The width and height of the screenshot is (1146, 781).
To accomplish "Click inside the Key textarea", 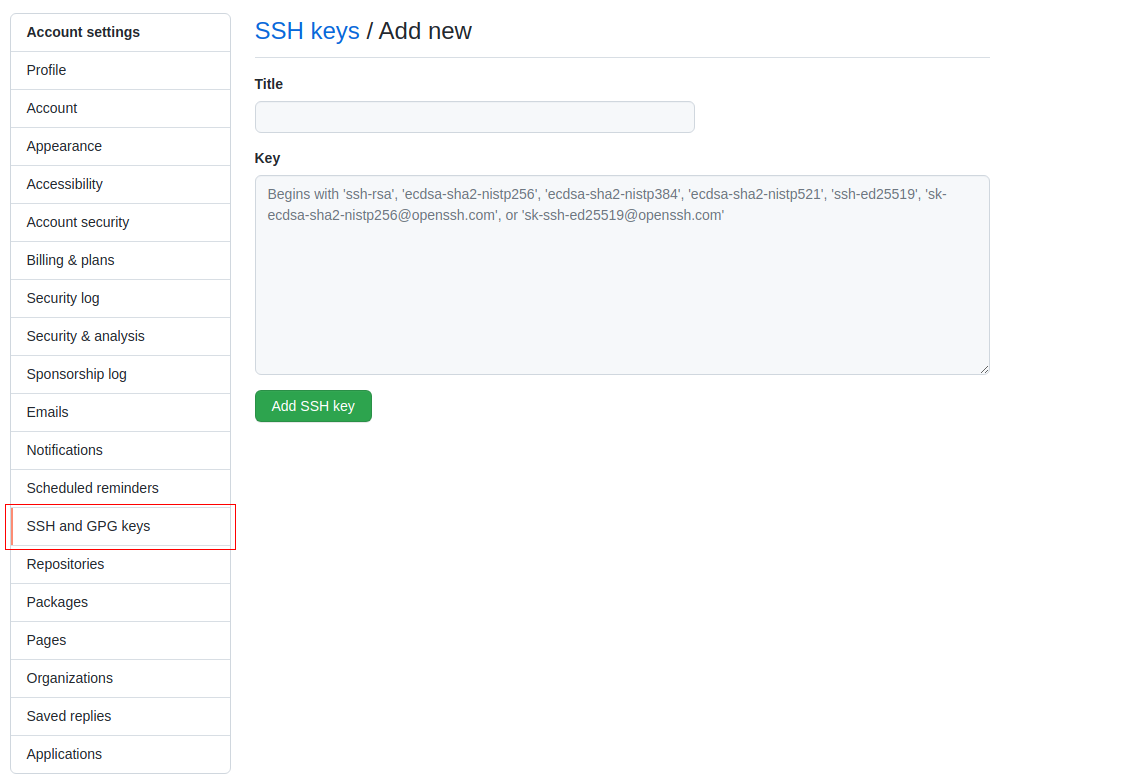I will click(620, 275).
